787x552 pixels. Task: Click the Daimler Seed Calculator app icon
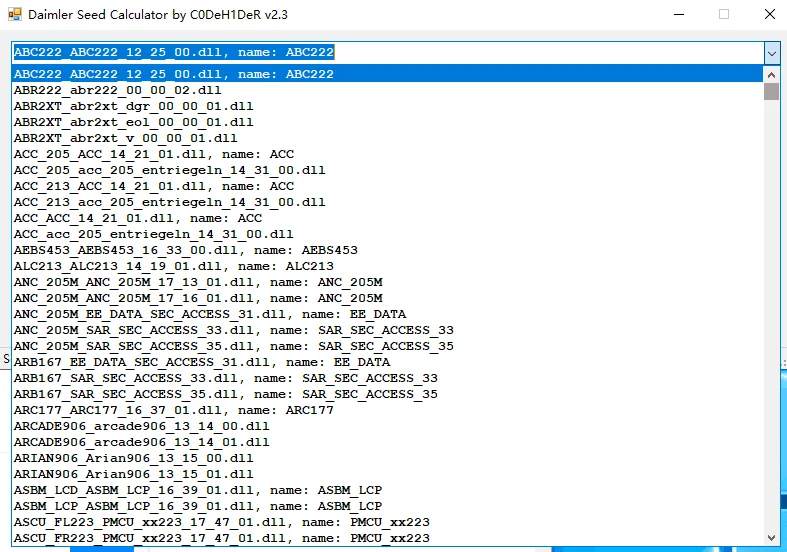click(15, 14)
